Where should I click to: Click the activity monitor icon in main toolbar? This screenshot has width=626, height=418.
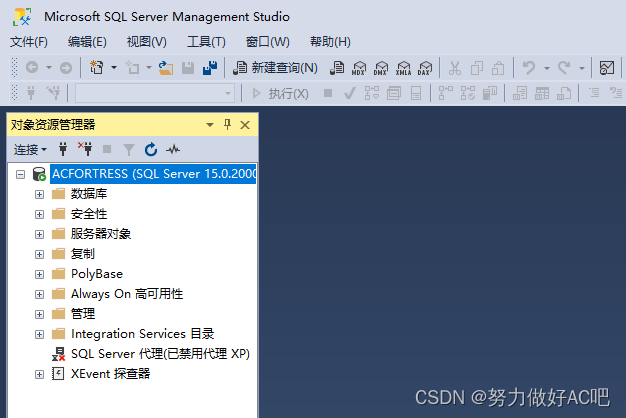click(607, 68)
